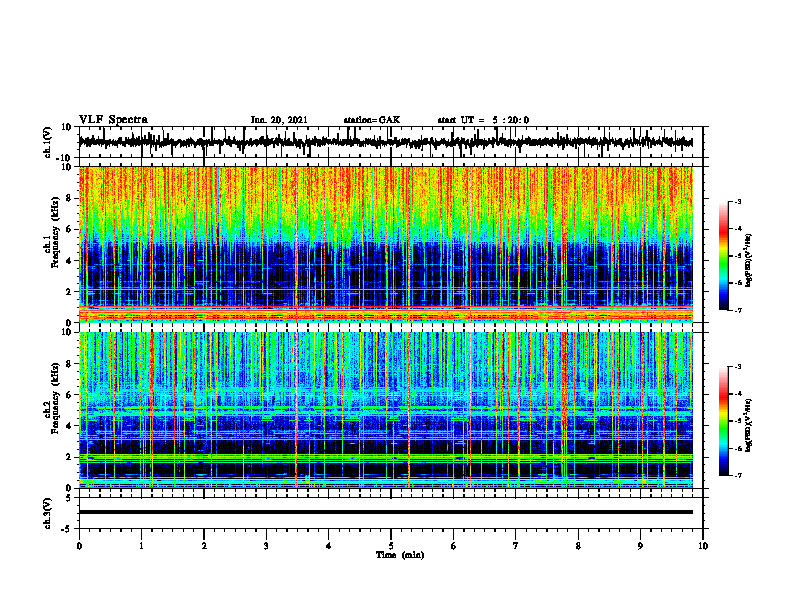Click the "7" tick on the time axis
Image resolution: width=792 pixels, height=612 pixels.
tap(516, 546)
